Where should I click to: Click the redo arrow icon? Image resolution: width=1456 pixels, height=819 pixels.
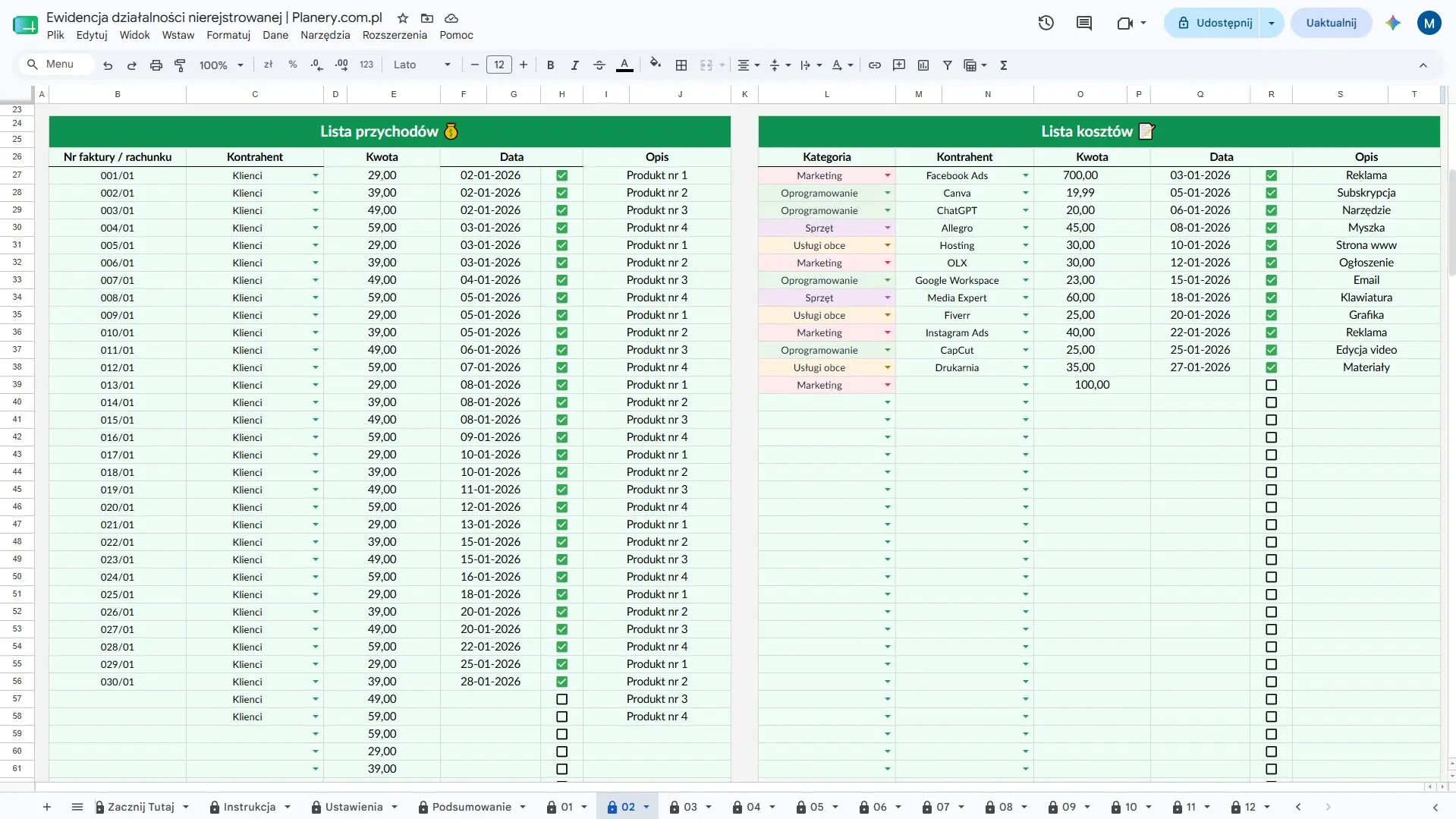tap(132, 65)
